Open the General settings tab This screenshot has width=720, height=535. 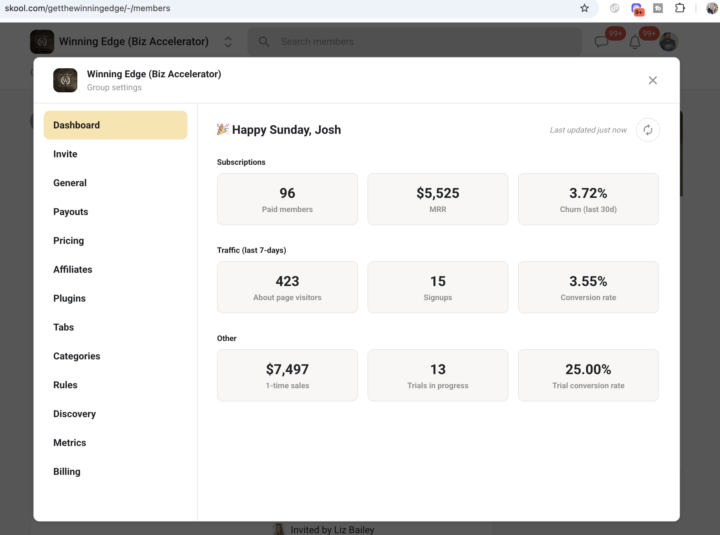115,183
